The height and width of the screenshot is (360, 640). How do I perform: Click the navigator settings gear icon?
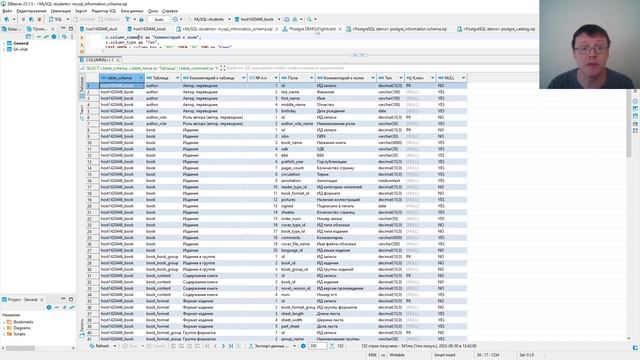pos(54,37)
